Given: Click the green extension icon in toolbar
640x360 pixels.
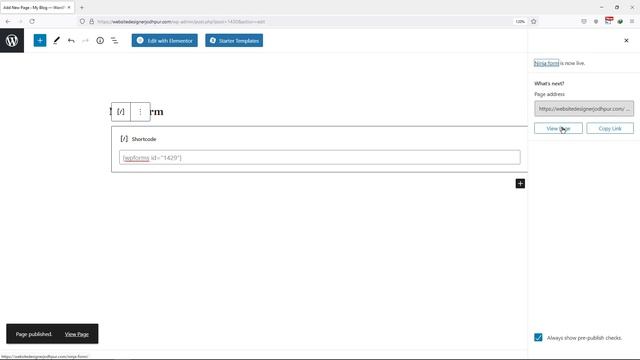Looking at the screenshot, I should 620,21.
